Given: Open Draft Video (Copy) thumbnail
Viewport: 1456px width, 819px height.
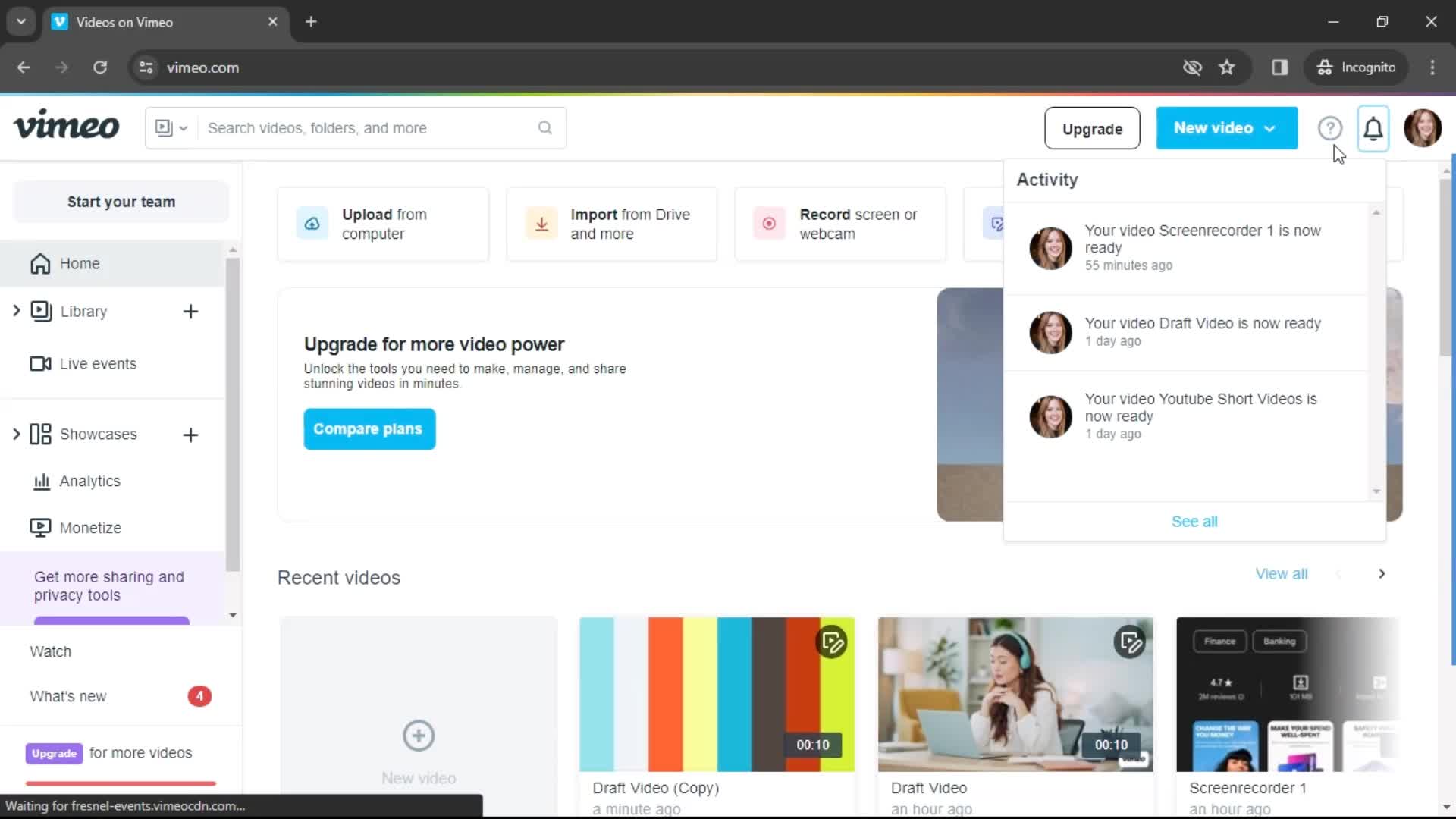Looking at the screenshot, I should pyautogui.click(x=717, y=695).
